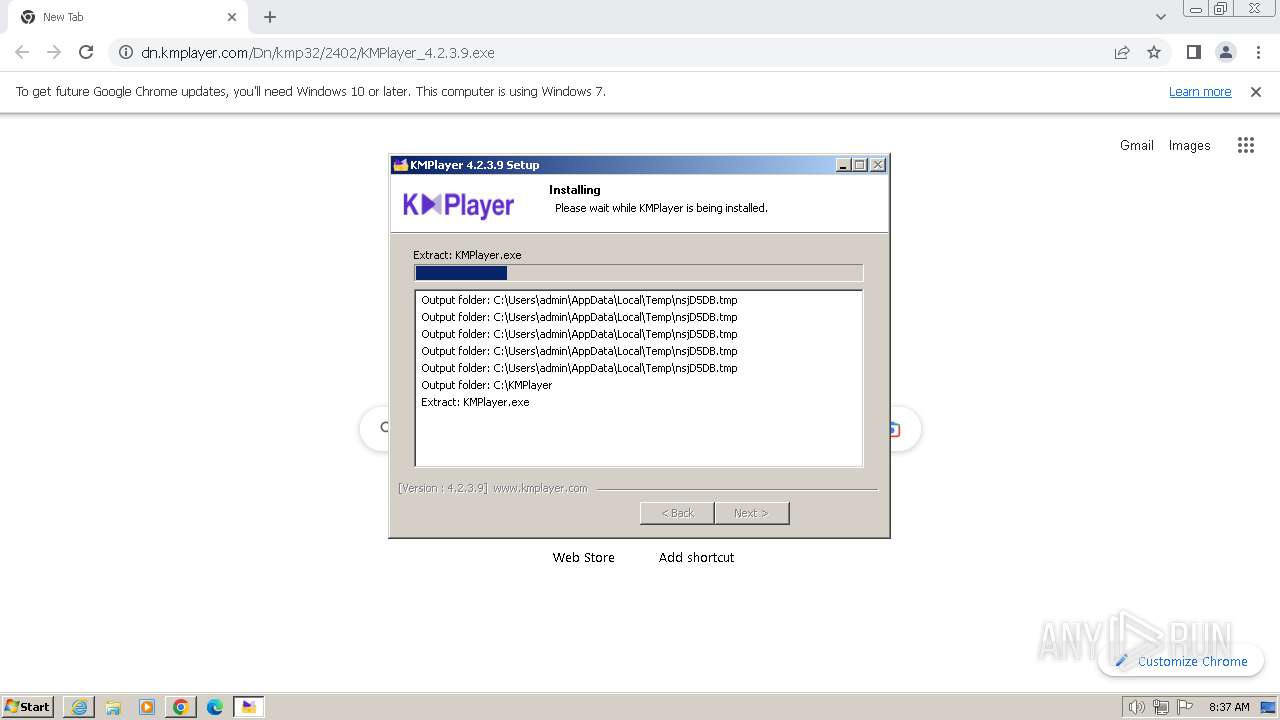Search by image camera icon in Google box
This screenshot has width=1280, height=720.
click(x=893, y=429)
